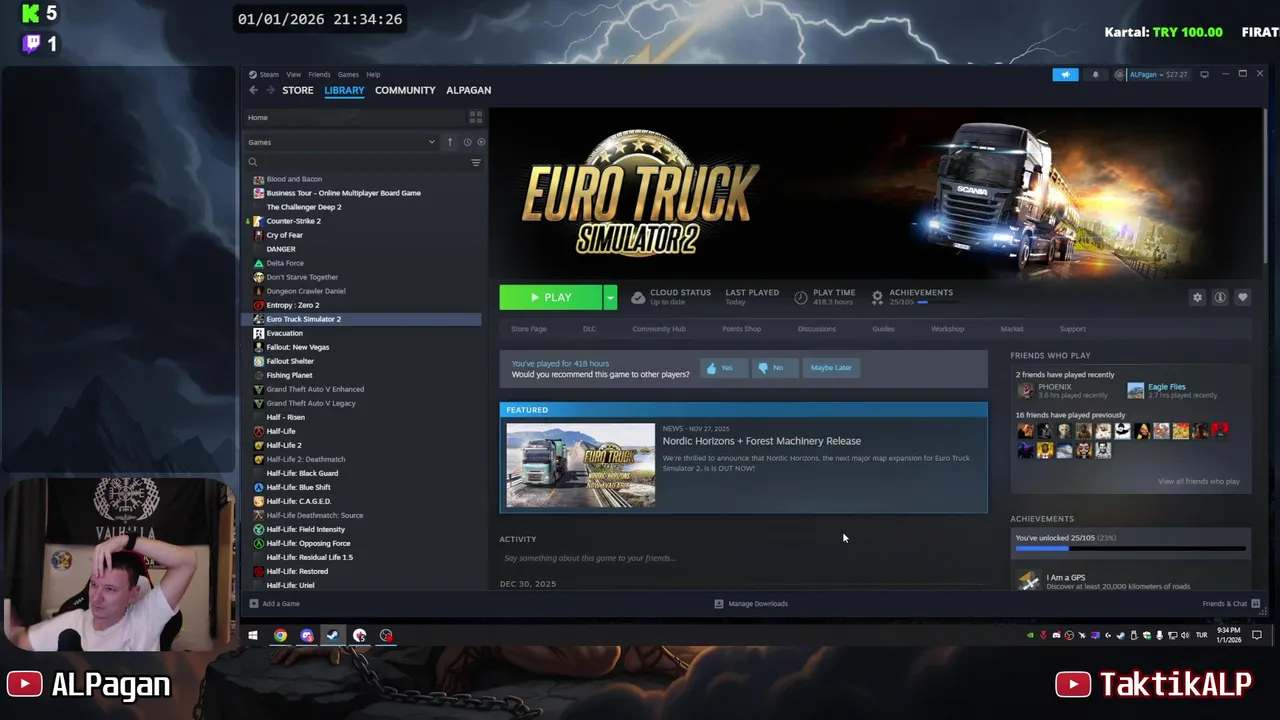Click the play time clock icon
1280x720 pixels.
click(800, 297)
